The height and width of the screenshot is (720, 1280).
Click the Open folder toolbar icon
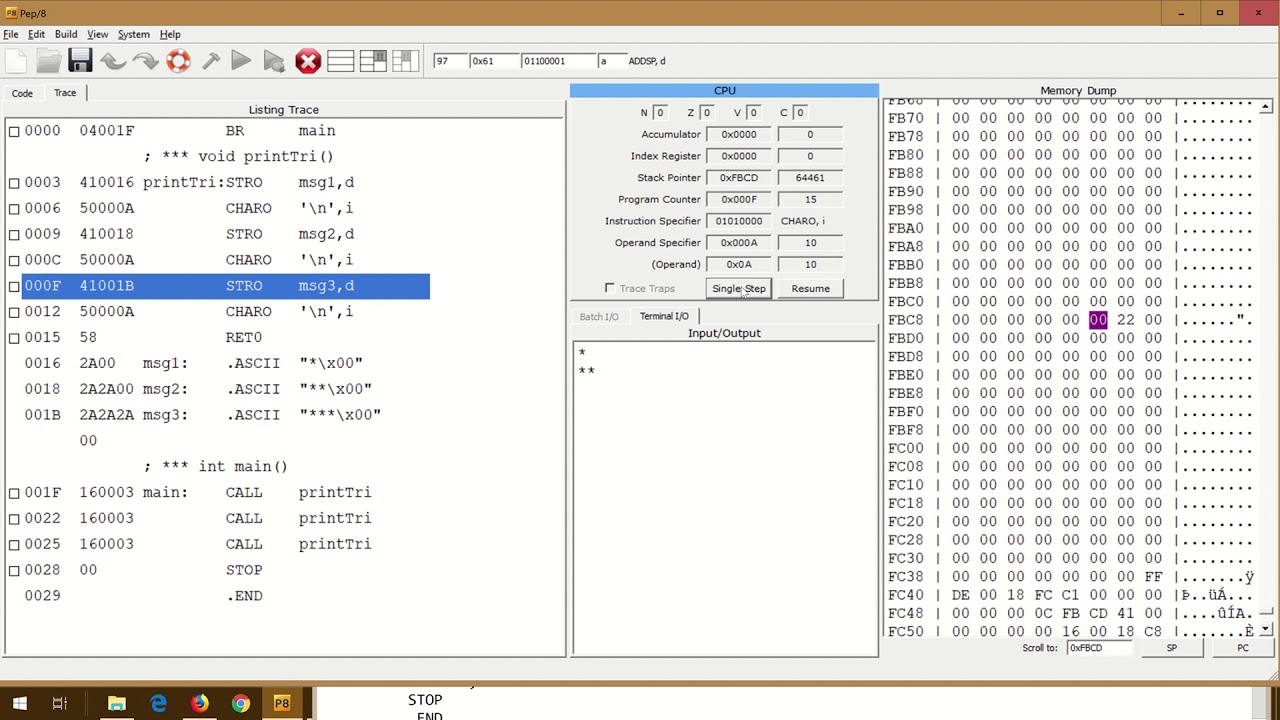coord(48,61)
